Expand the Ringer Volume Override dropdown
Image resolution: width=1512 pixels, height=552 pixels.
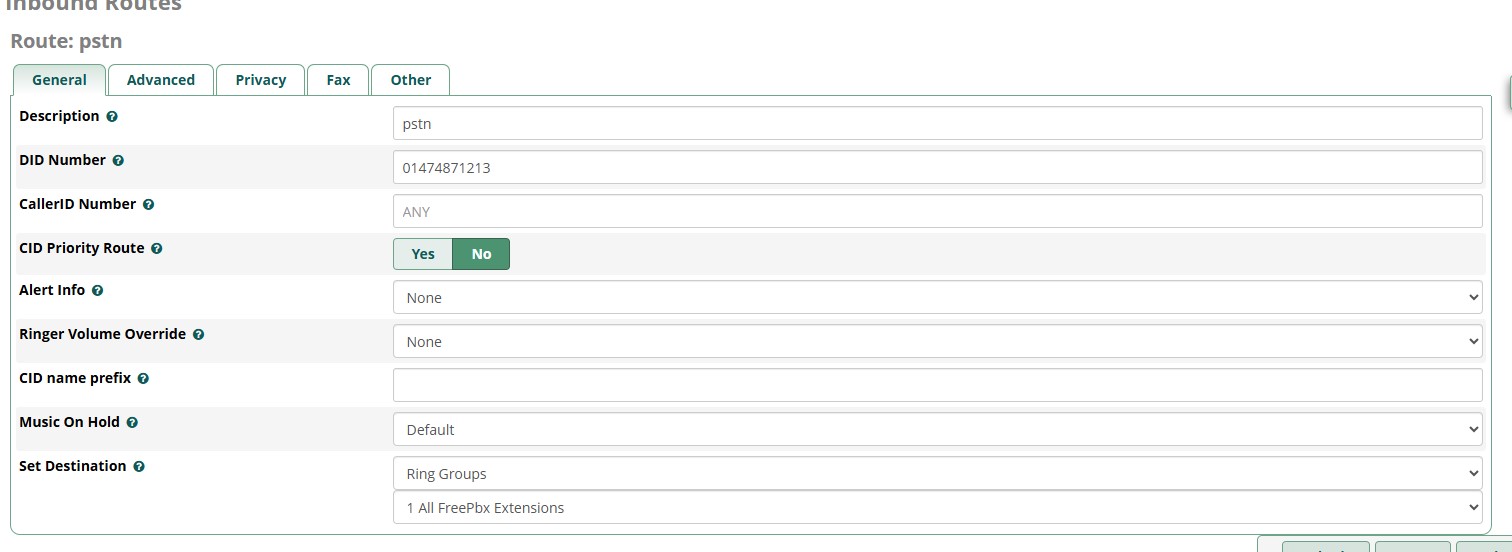937,342
